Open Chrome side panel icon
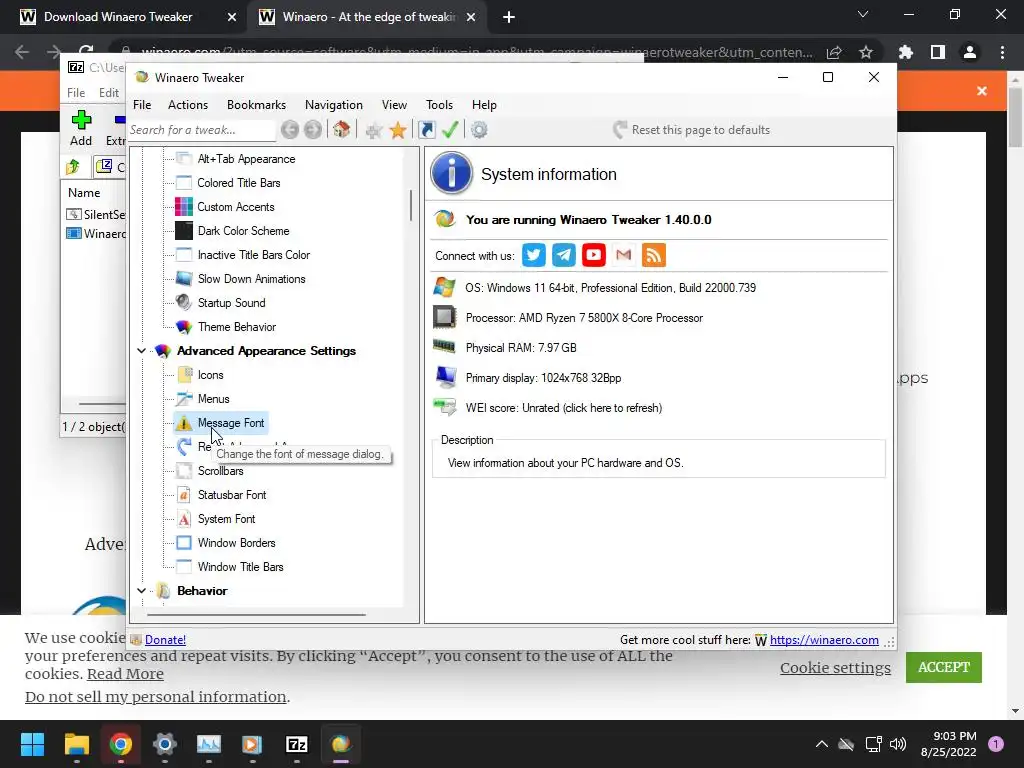 938,52
